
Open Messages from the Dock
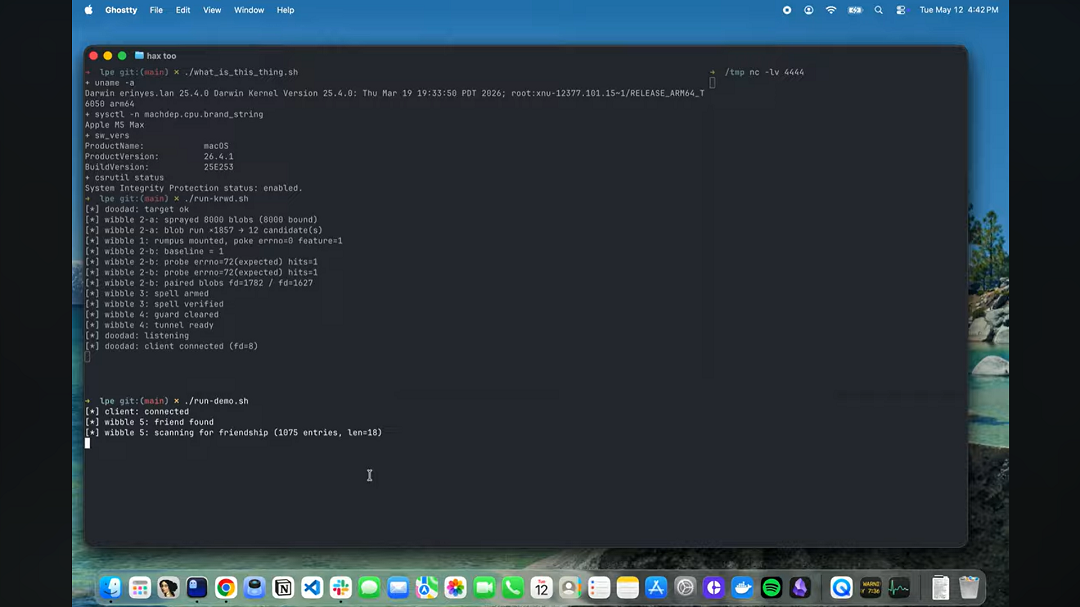(x=369, y=588)
